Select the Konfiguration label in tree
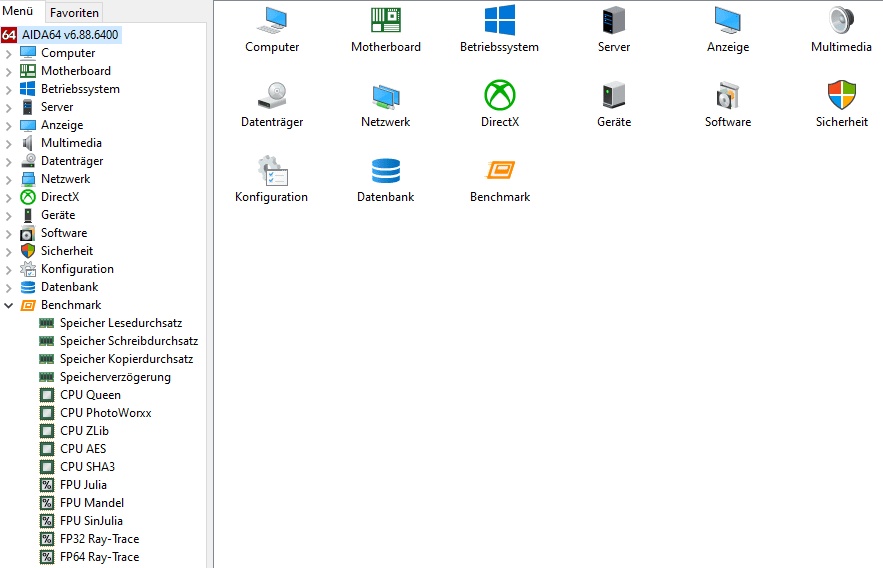Image resolution: width=883 pixels, height=568 pixels. (x=77, y=269)
